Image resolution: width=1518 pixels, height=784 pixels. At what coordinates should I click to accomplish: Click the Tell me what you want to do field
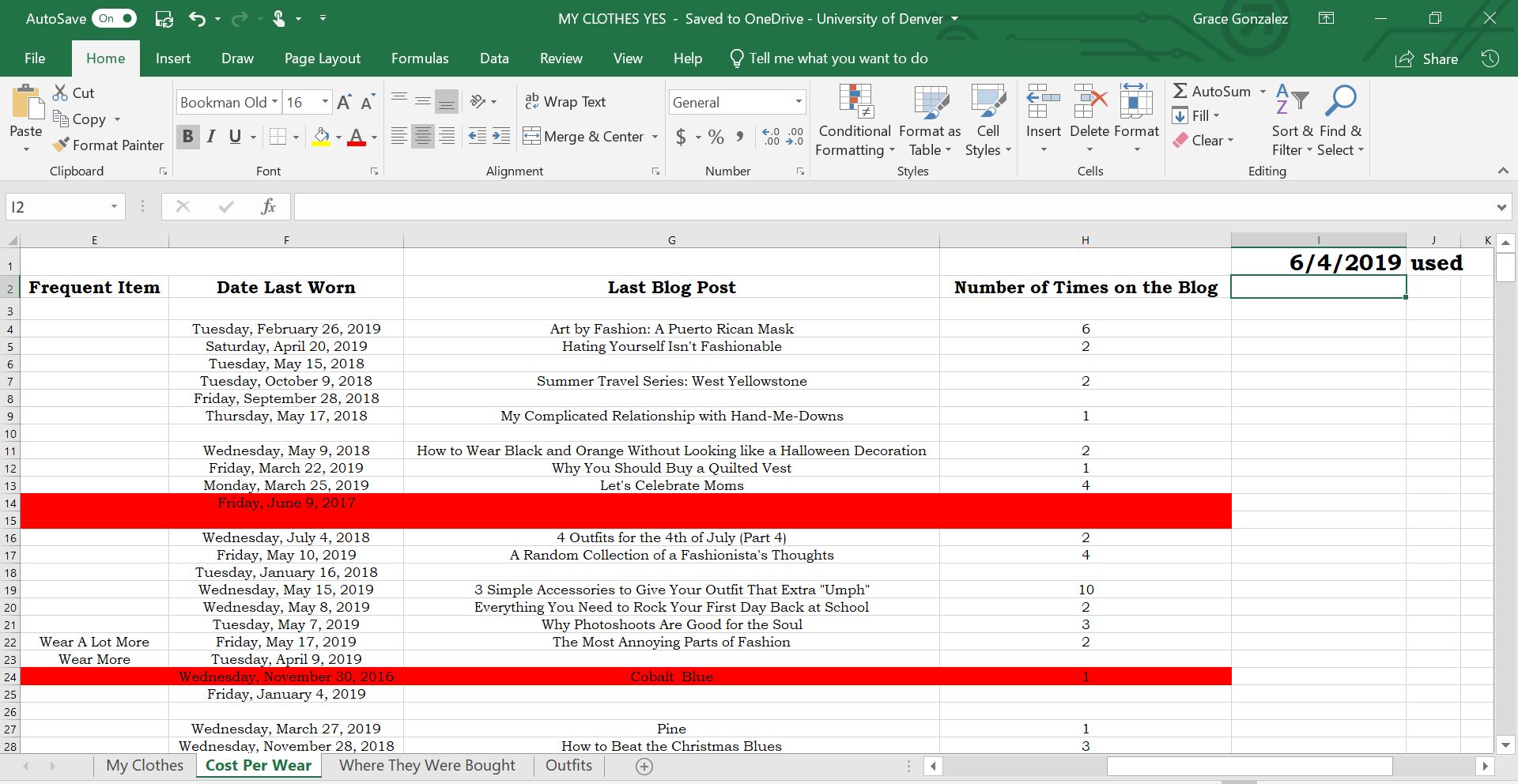point(829,58)
